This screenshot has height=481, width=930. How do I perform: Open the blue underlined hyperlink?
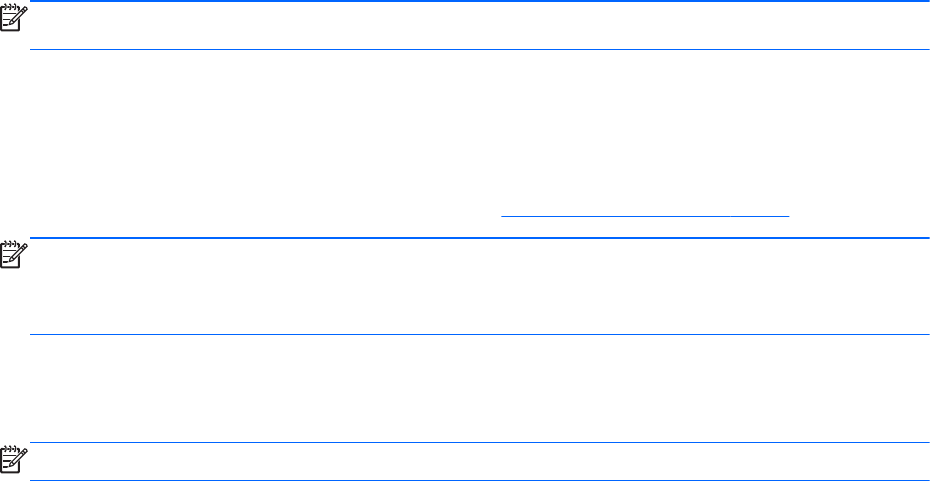pos(645,213)
